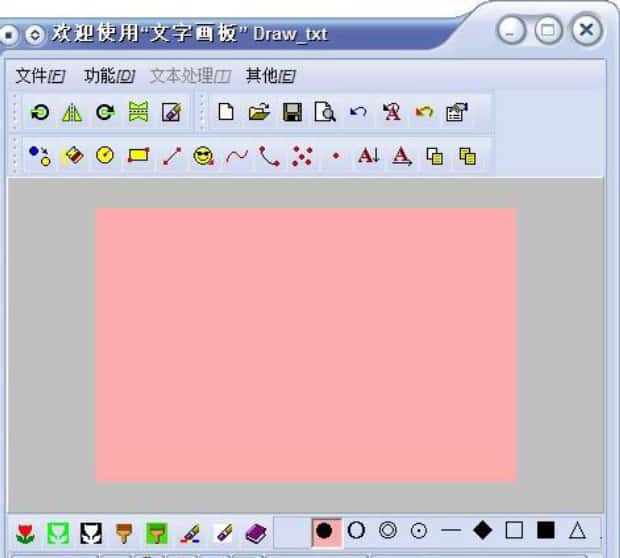Select the curve wave line tool
Screen dimensions: 620x558
(x=237, y=156)
